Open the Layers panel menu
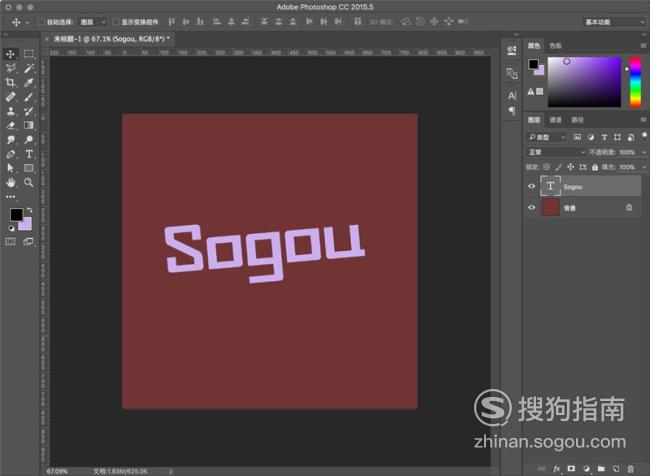Screen dimensions: 650x476 tap(643, 120)
